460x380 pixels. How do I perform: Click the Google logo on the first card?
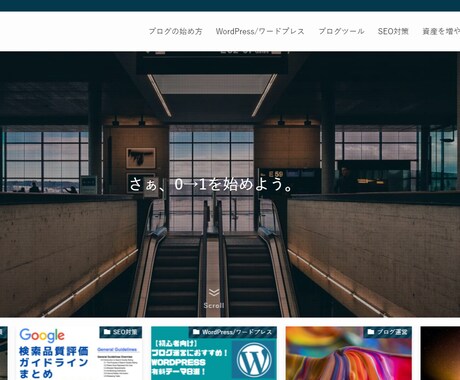click(42, 336)
